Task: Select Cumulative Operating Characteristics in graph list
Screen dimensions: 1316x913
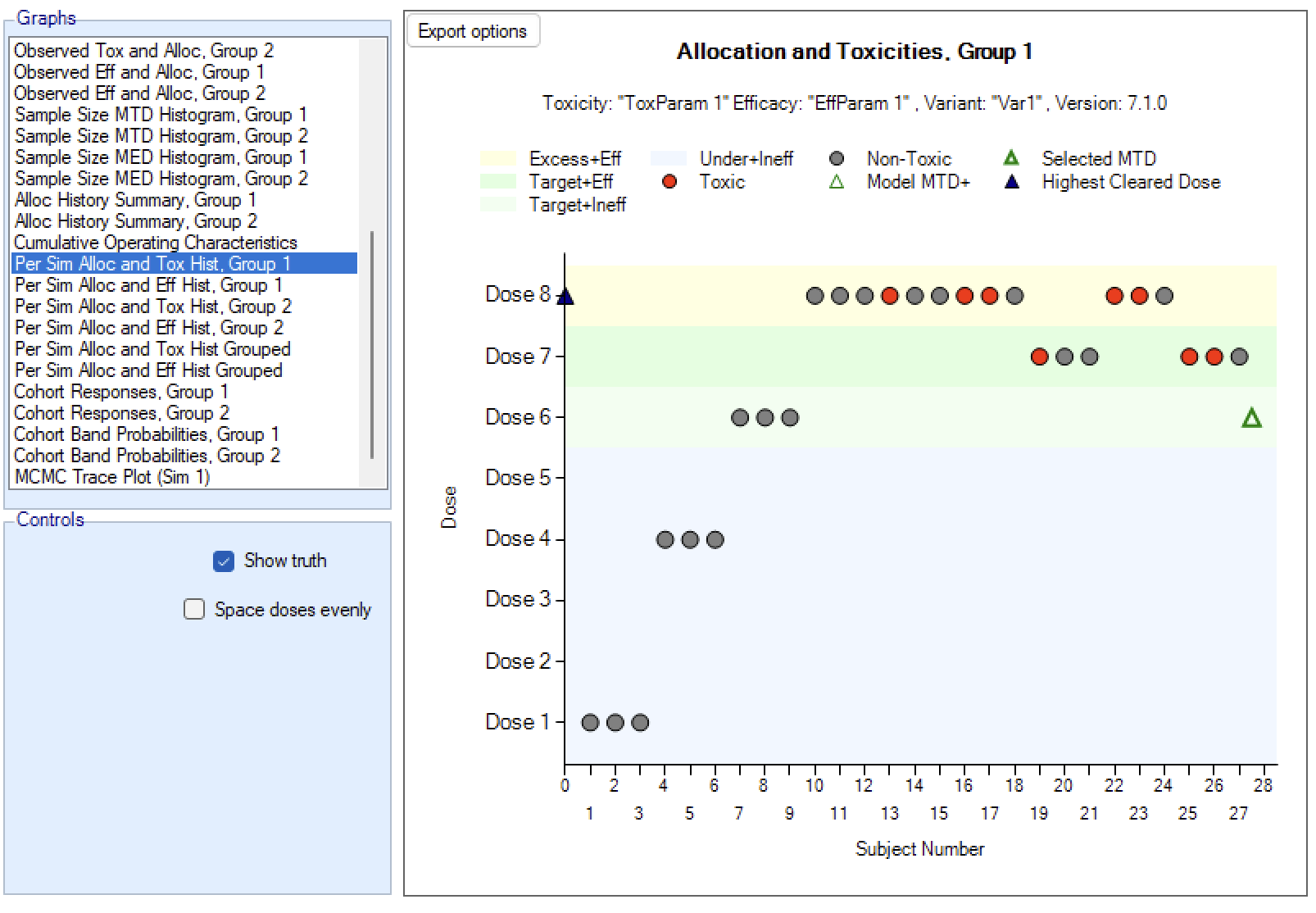Action: [x=155, y=243]
